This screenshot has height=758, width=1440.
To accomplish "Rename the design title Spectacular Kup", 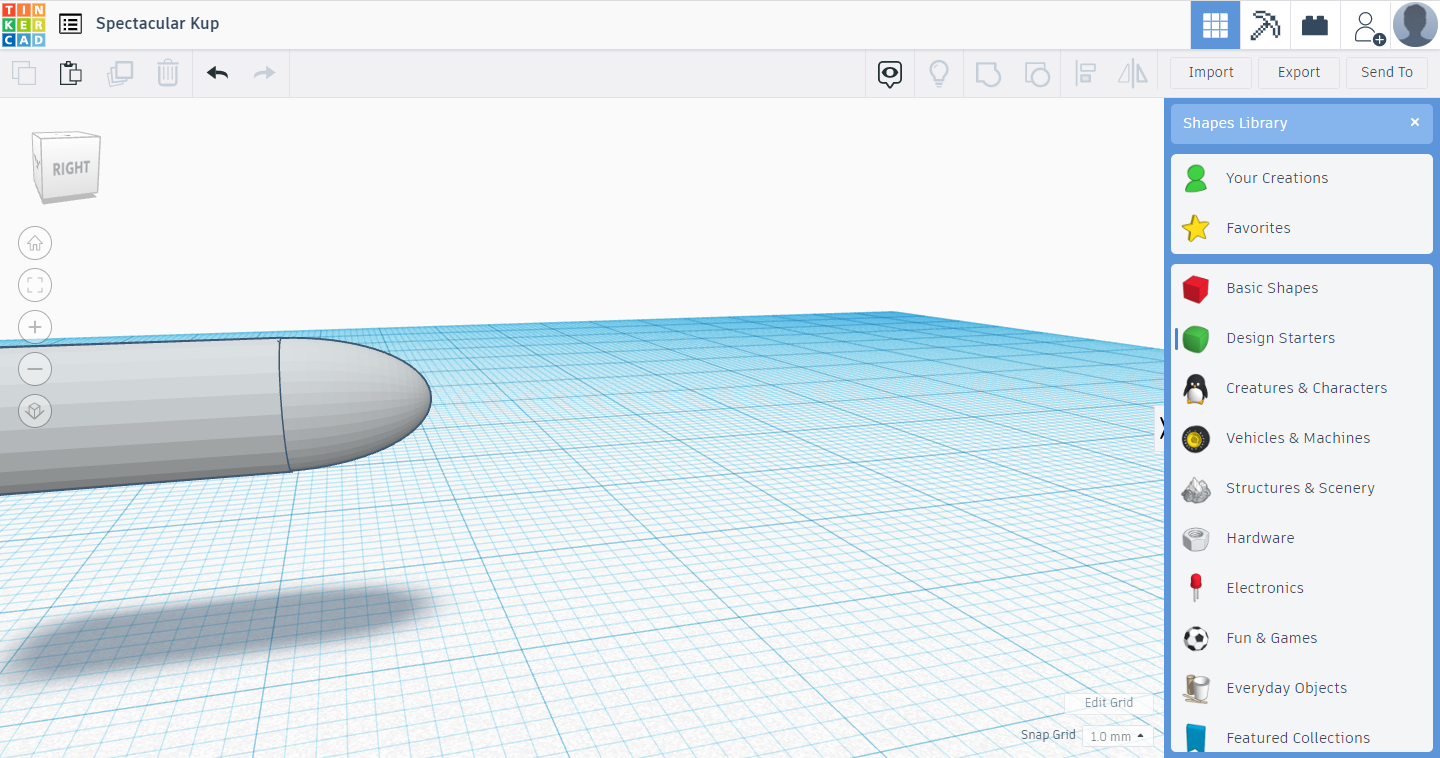I will coord(157,23).
